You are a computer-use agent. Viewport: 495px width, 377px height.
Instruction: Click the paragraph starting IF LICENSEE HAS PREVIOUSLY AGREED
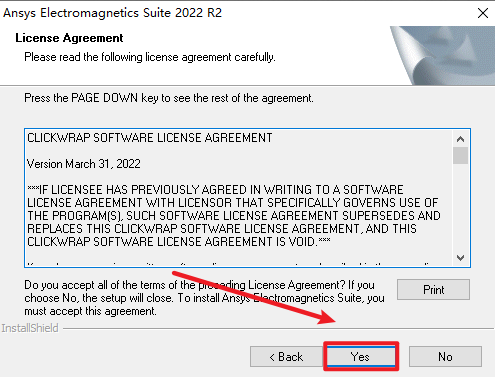(234, 216)
